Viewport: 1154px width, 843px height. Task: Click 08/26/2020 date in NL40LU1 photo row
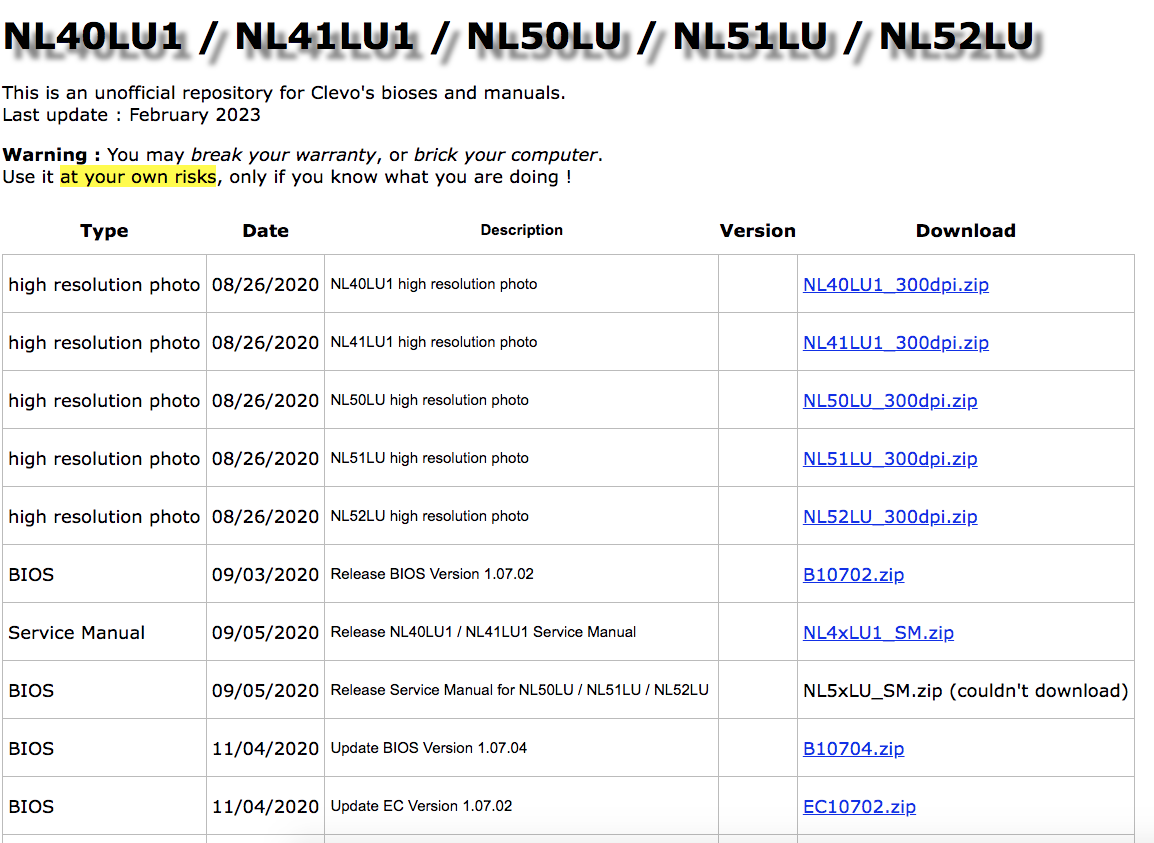click(265, 285)
